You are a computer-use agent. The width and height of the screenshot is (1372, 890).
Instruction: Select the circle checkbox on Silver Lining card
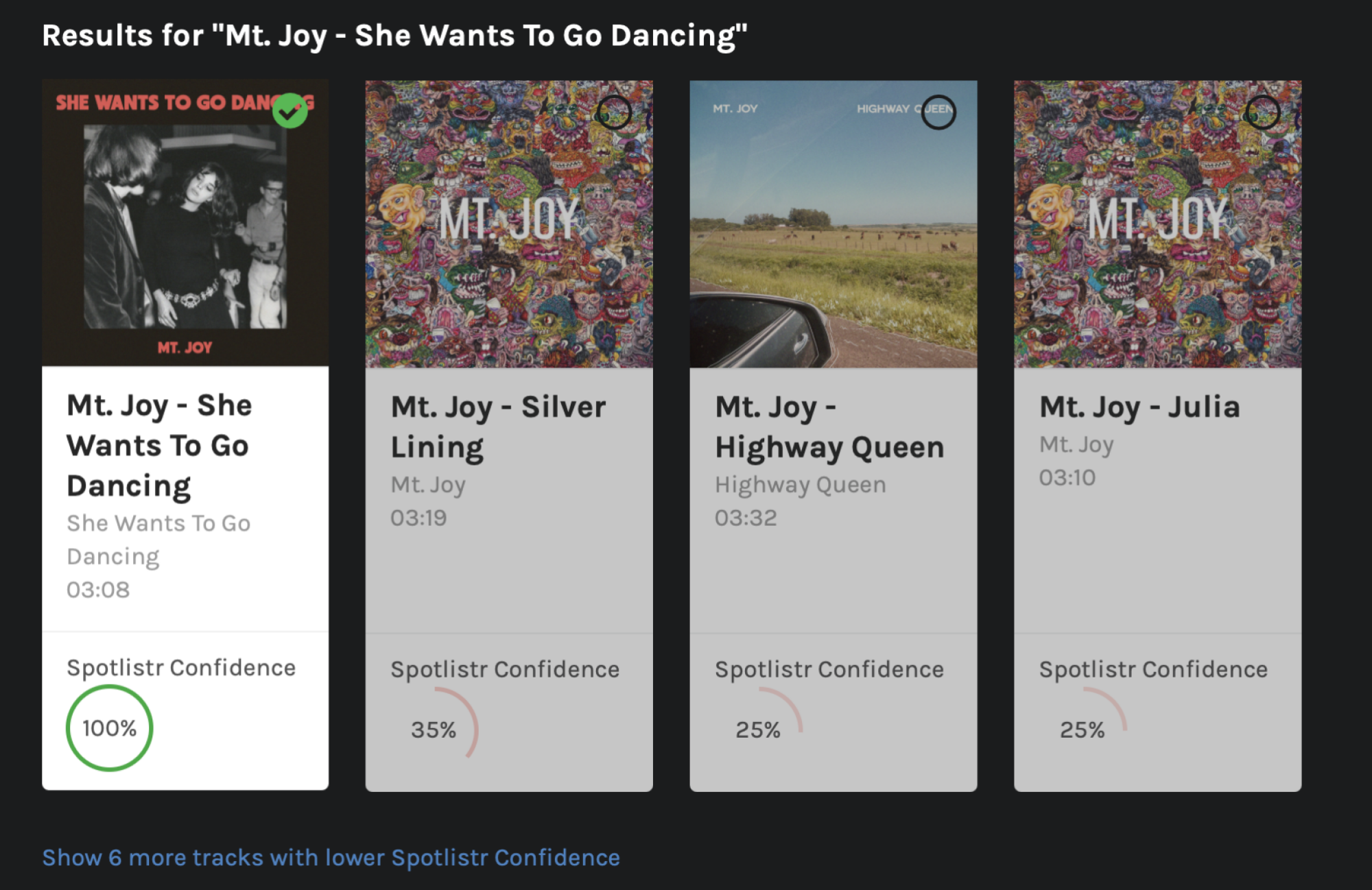(614, 112)
